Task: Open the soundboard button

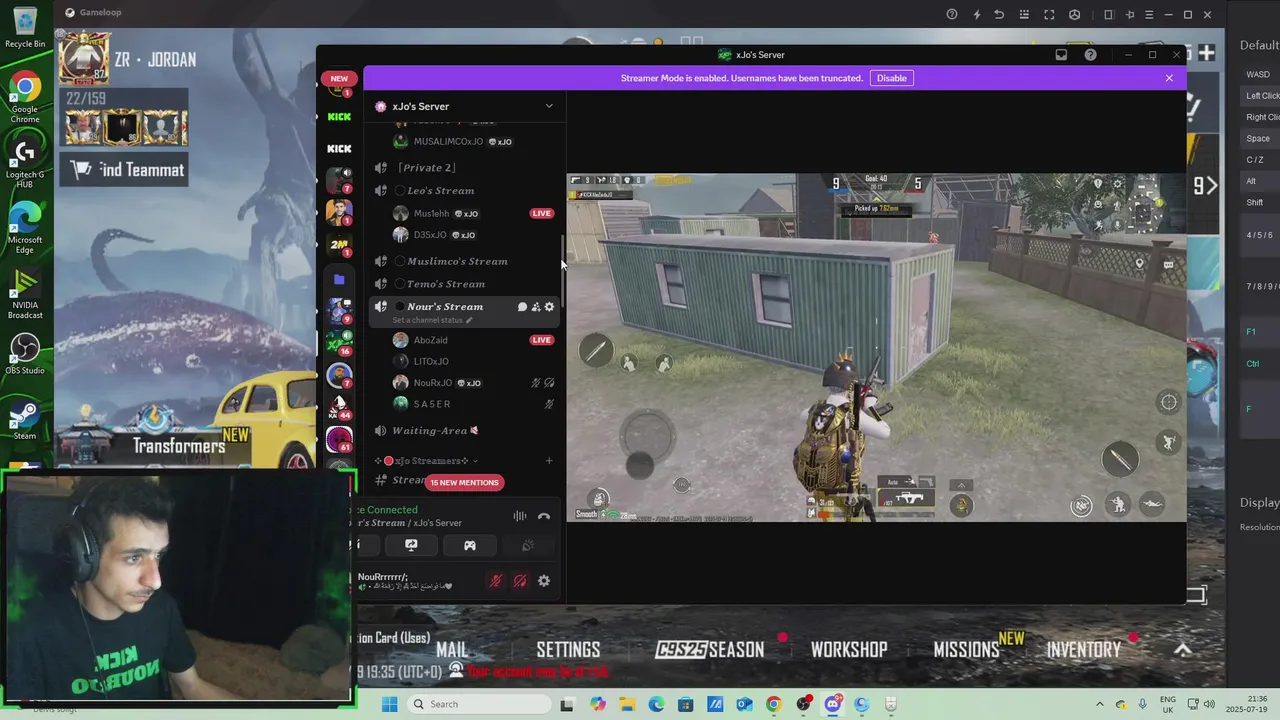Action: 528,545
